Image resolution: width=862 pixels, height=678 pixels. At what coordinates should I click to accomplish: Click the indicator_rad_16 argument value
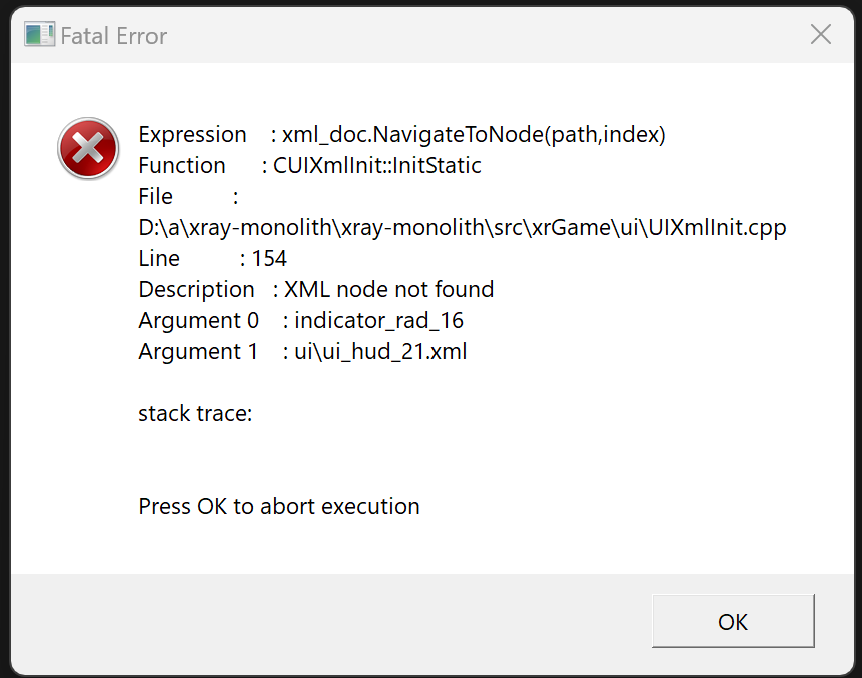[379, 321]
